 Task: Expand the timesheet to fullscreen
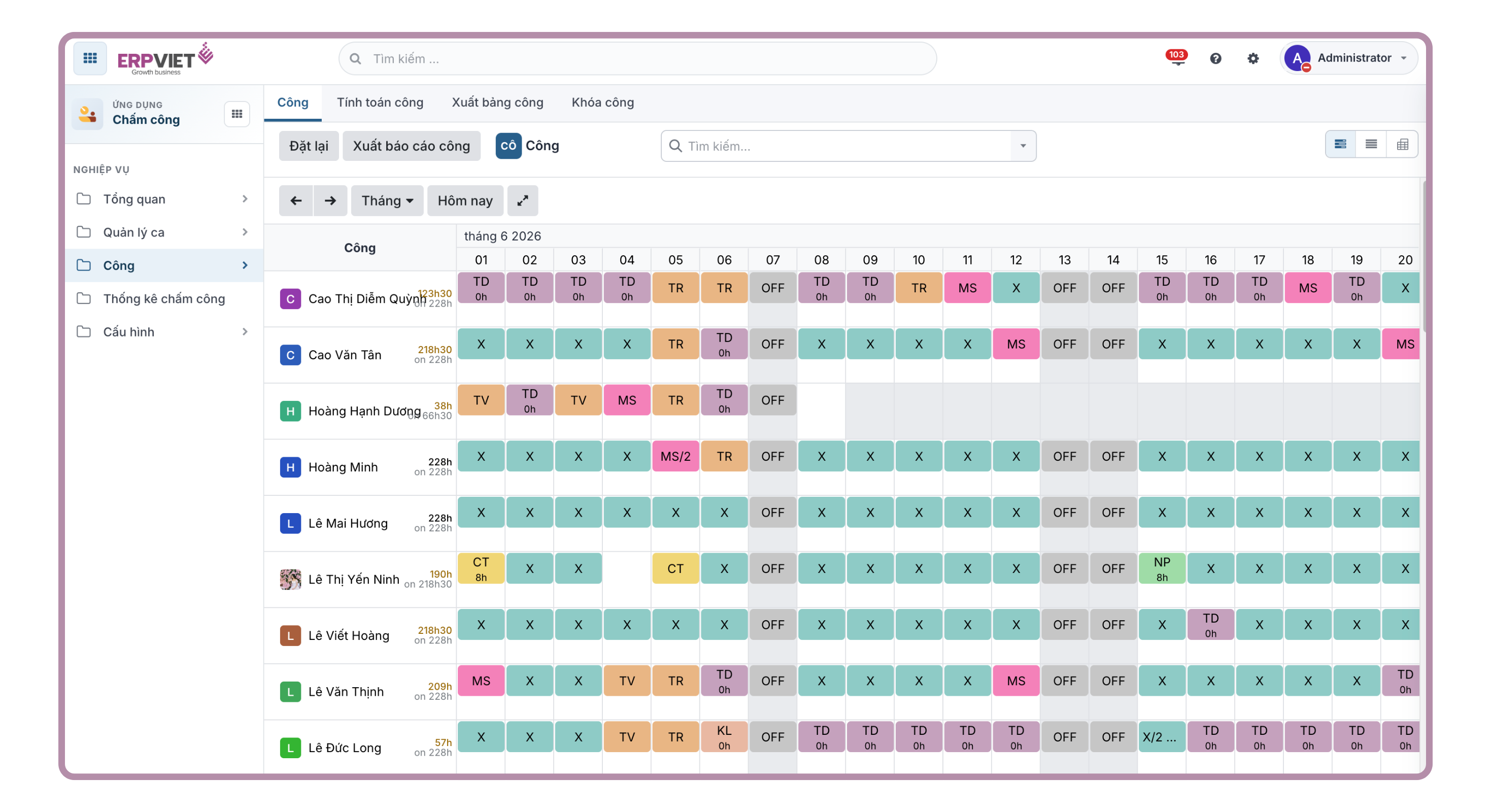522,200
